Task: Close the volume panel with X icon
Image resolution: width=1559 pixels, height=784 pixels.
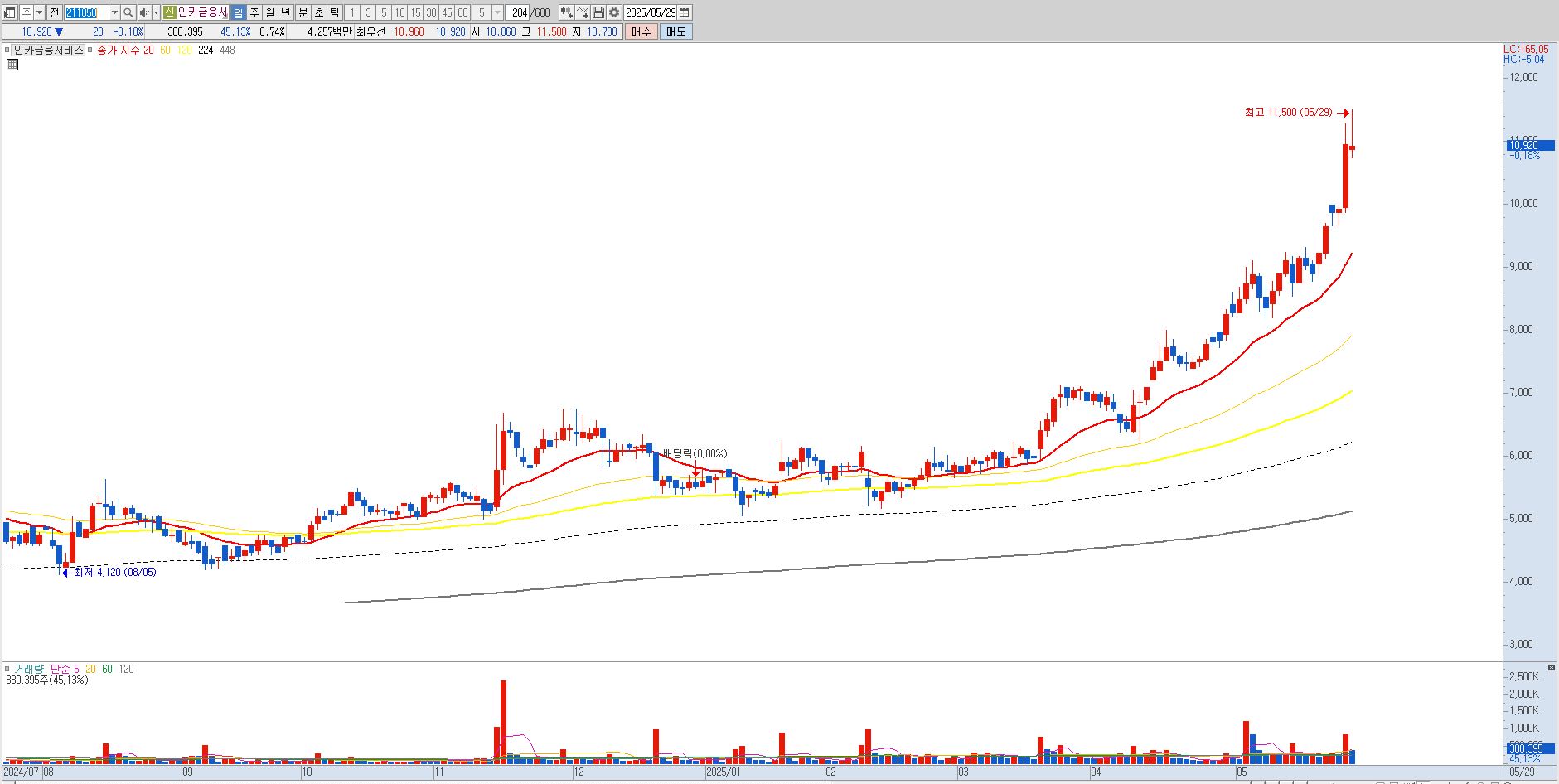Action: [1551, 667]
